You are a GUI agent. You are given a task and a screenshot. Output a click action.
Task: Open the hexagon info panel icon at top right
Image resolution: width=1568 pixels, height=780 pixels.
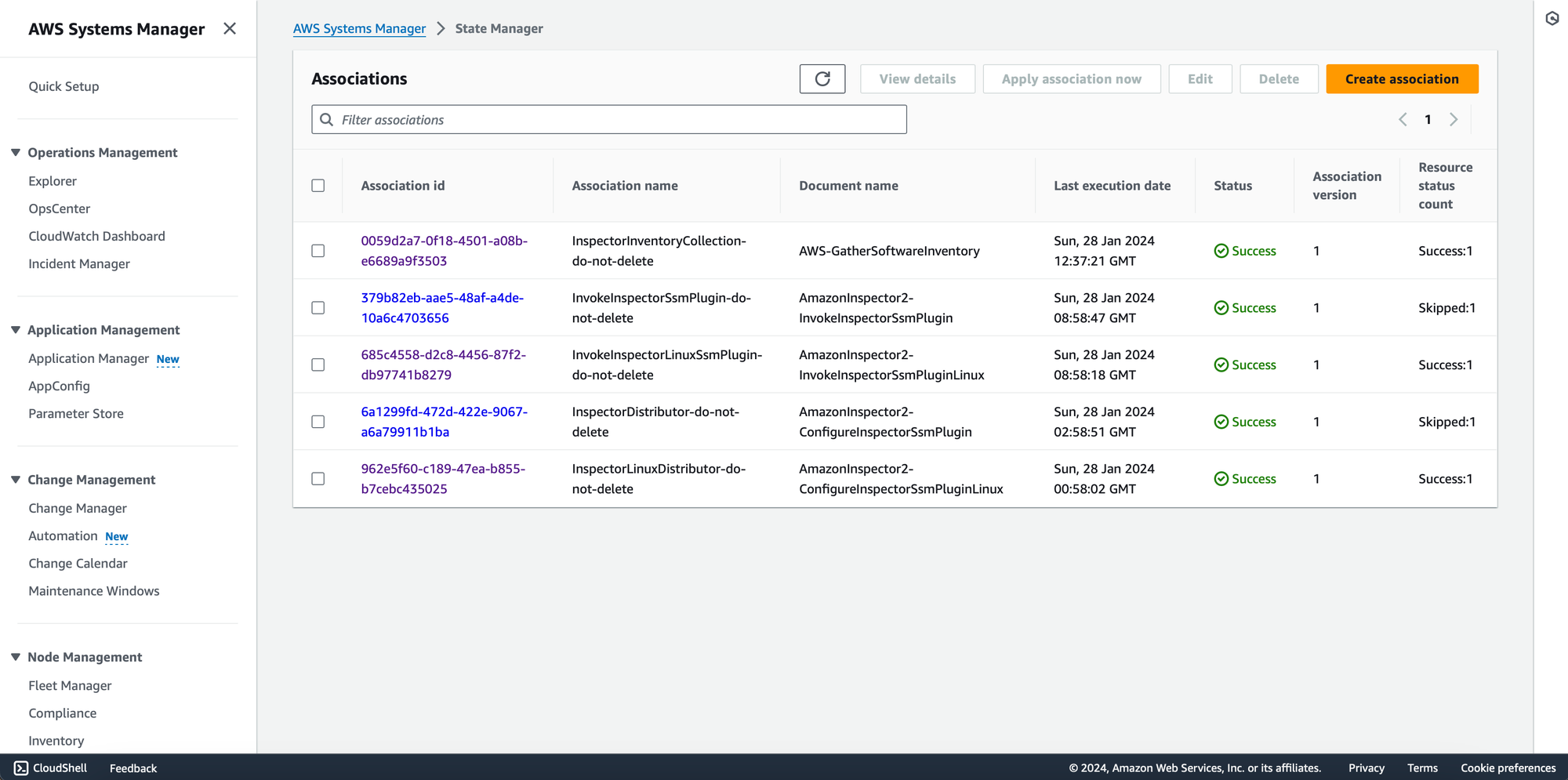[x=1552, y=18]
